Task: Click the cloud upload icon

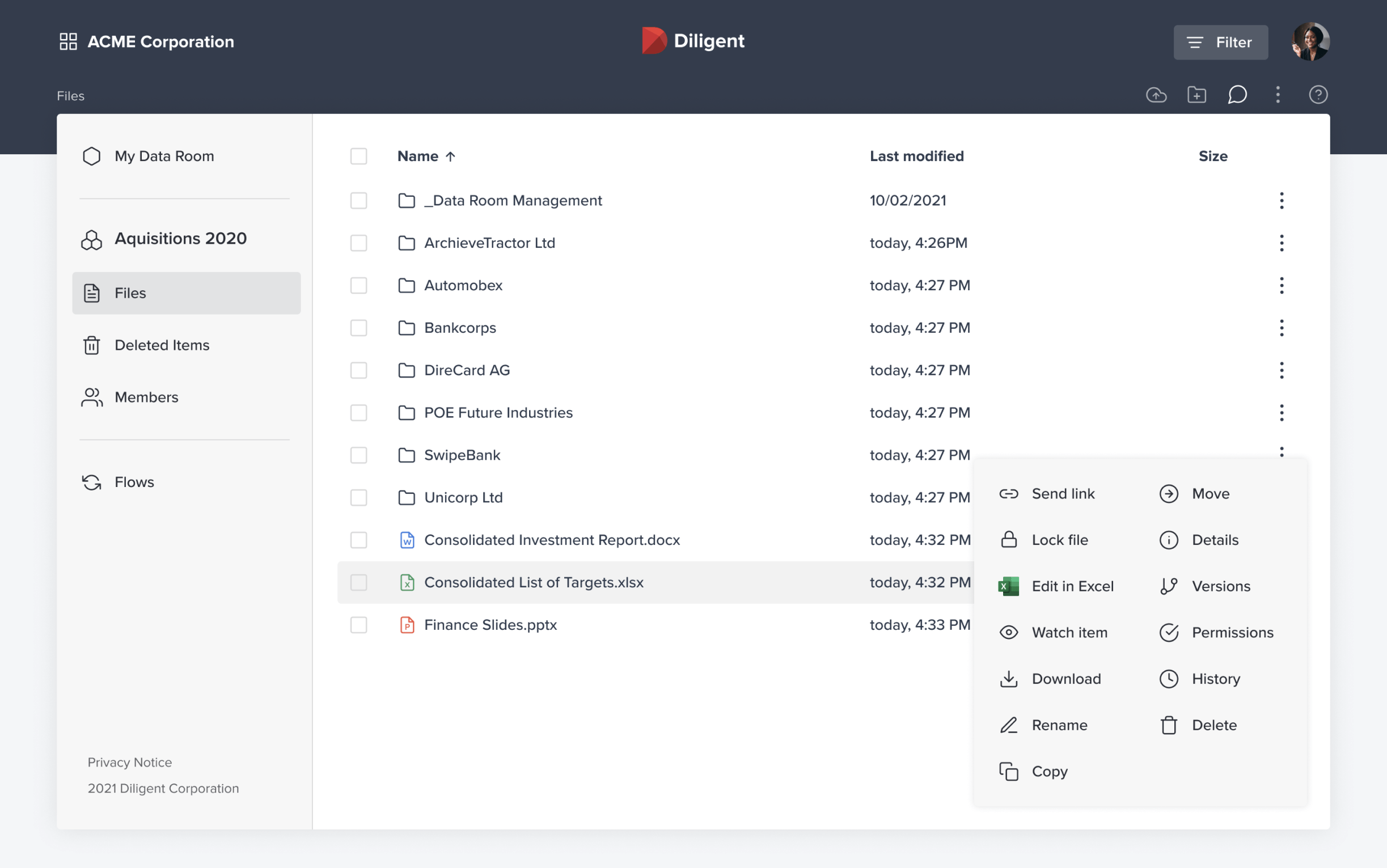Action: pos(1156,95)
